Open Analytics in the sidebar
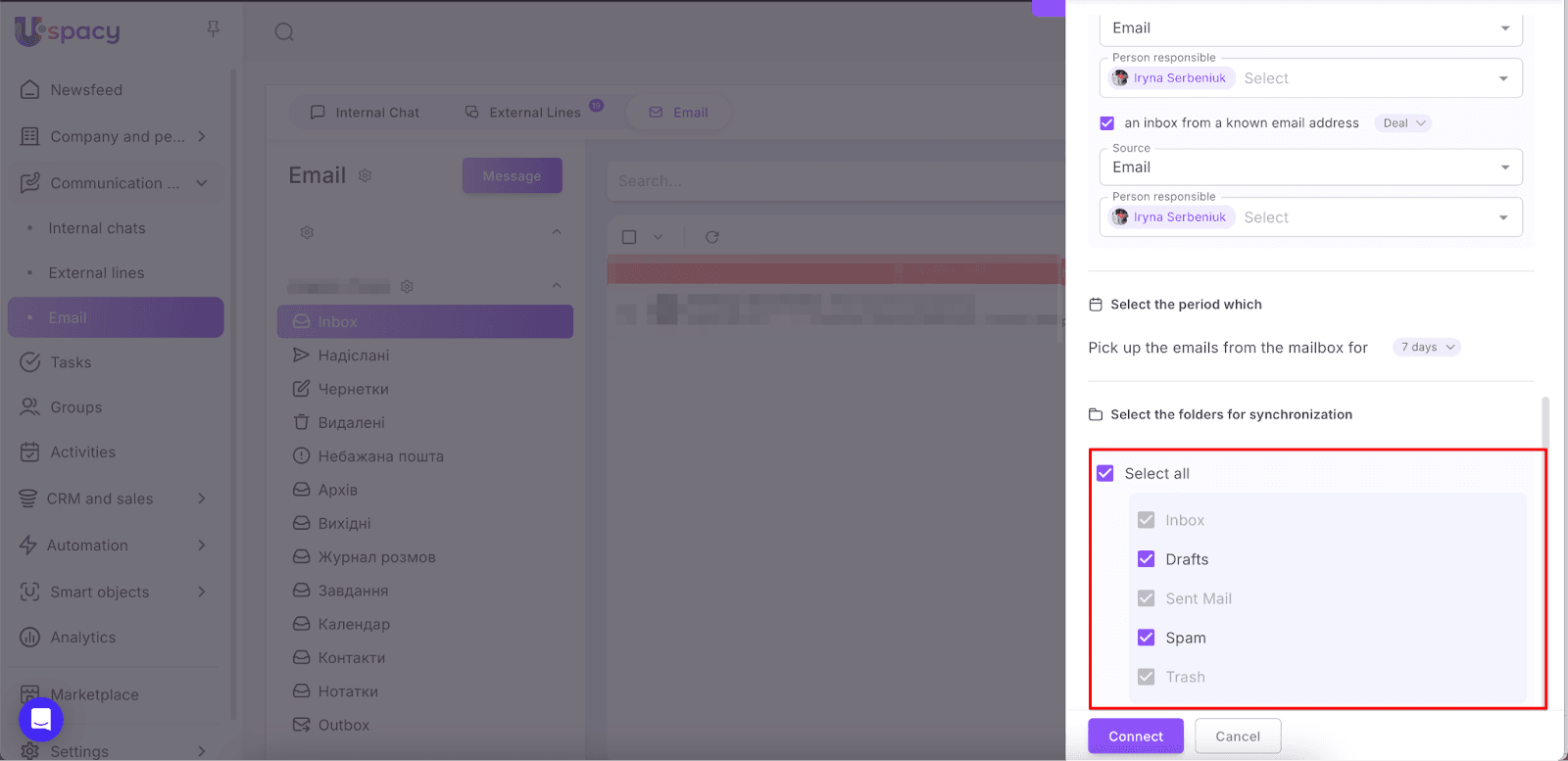This screenshot has height=761, width=1568. 82,638
